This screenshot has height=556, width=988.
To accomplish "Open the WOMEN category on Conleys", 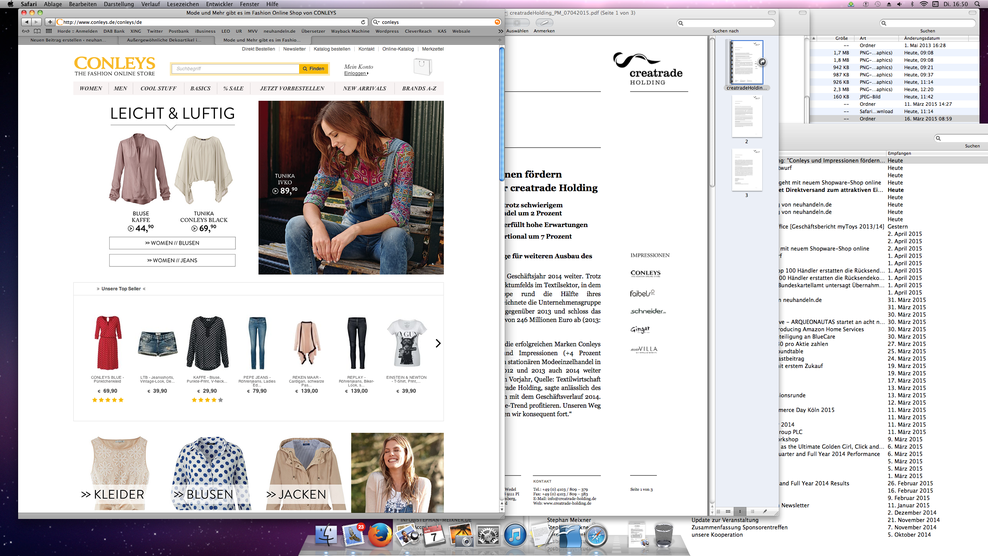I will 91,88.
